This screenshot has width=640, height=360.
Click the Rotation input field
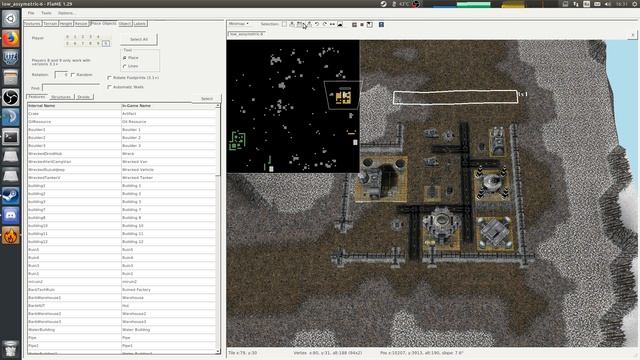[x=61, y=75]
